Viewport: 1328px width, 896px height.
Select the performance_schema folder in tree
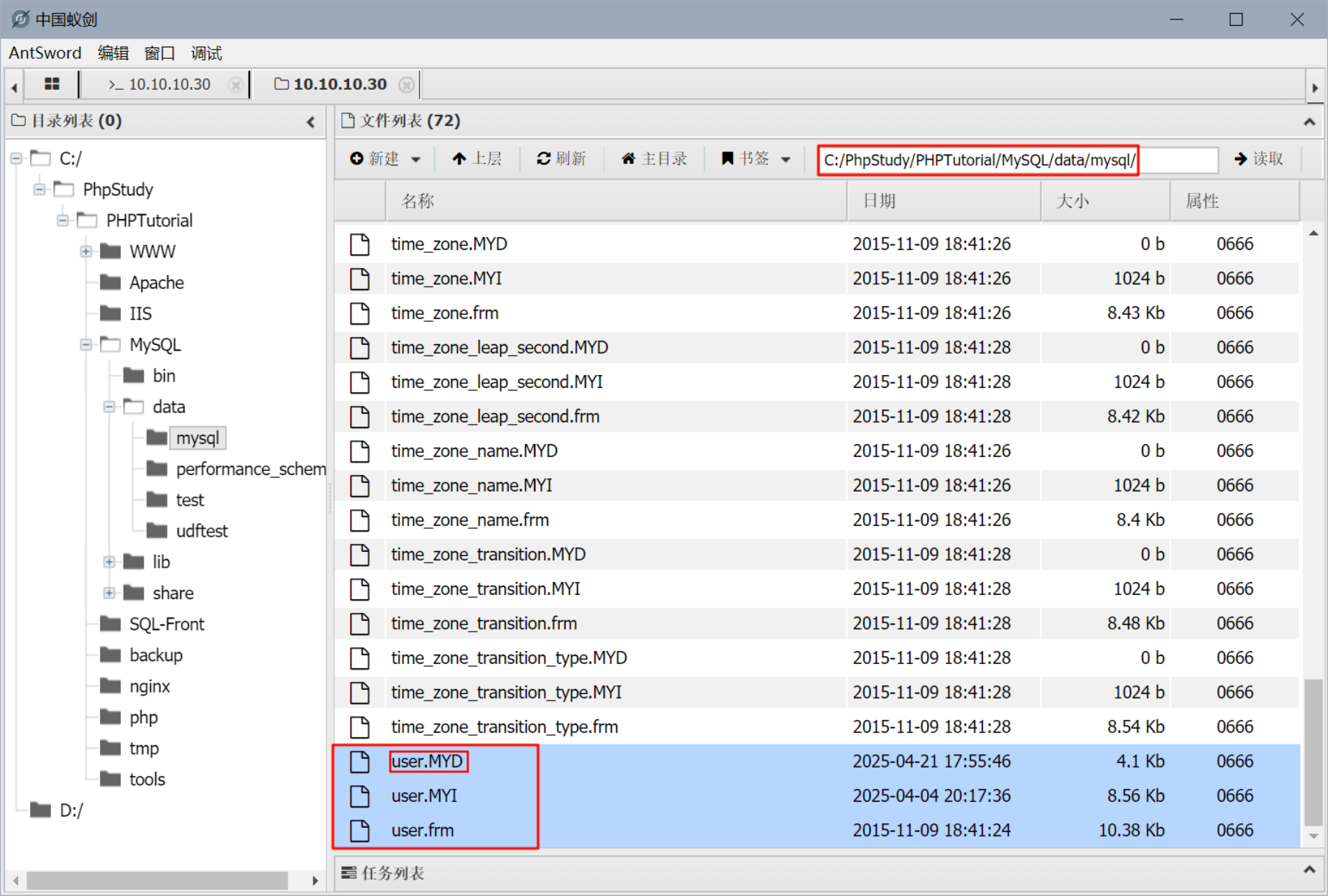(250, 469)
